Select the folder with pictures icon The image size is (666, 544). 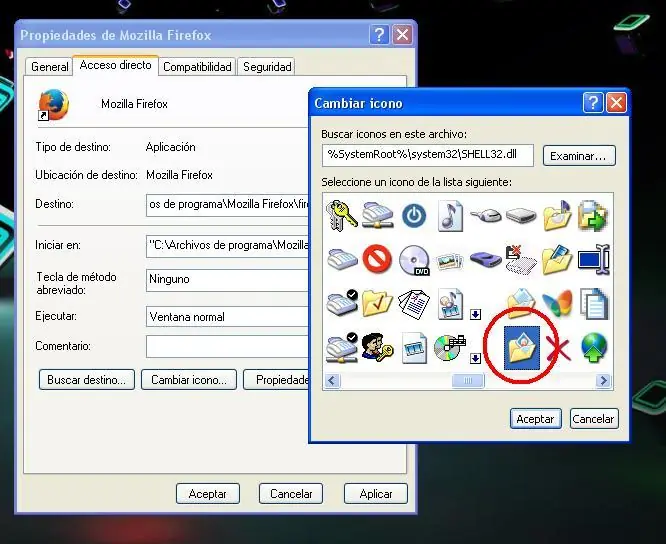(557, 260)
